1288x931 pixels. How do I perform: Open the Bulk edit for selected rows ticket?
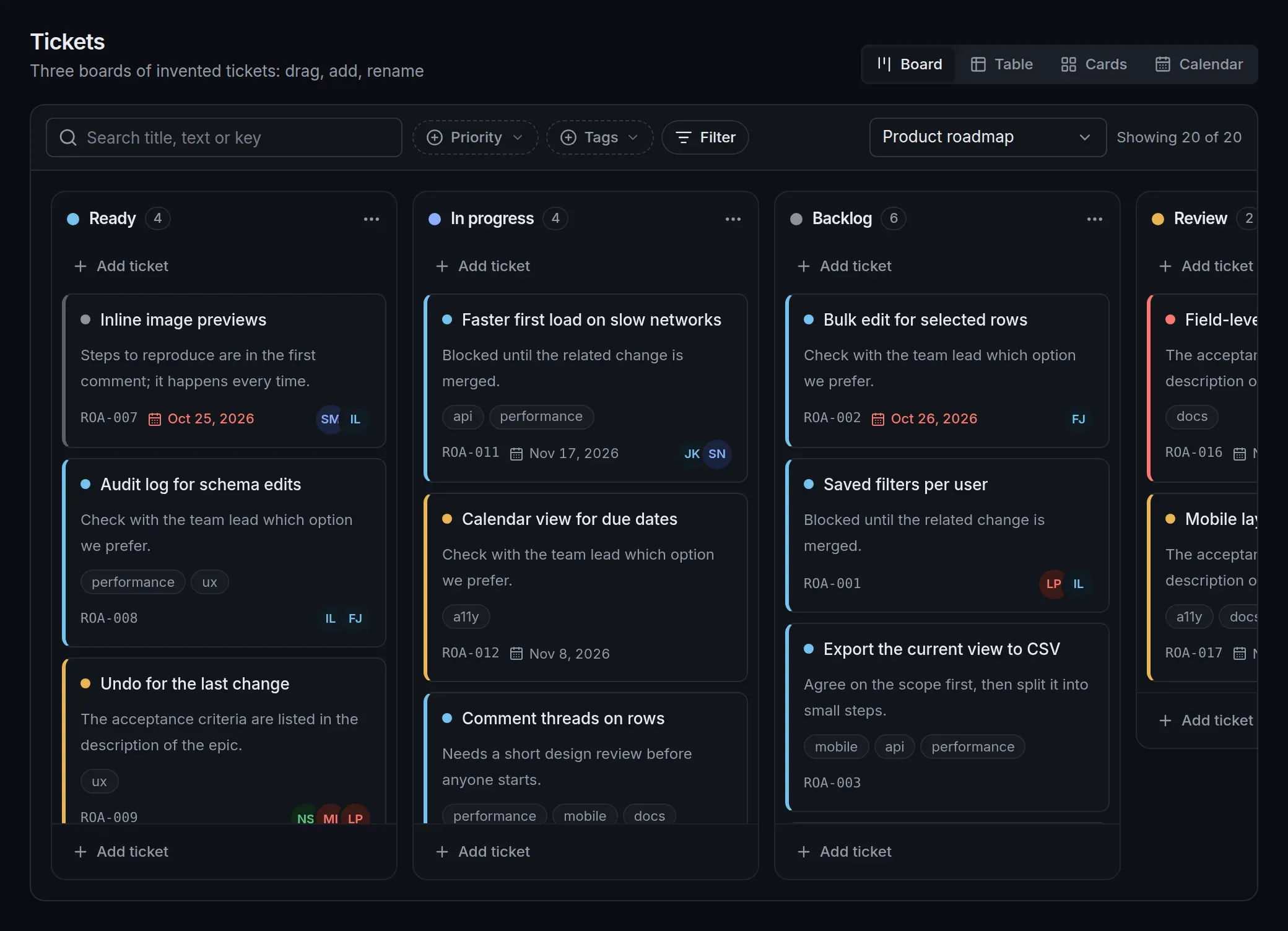[x=947, y=370]
